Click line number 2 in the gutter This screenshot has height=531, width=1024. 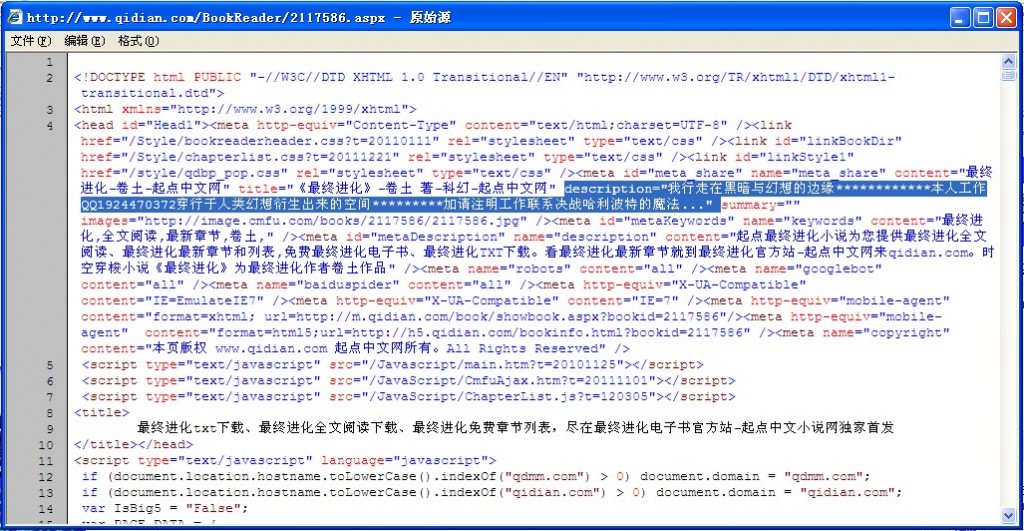click(x=49, y=78)
